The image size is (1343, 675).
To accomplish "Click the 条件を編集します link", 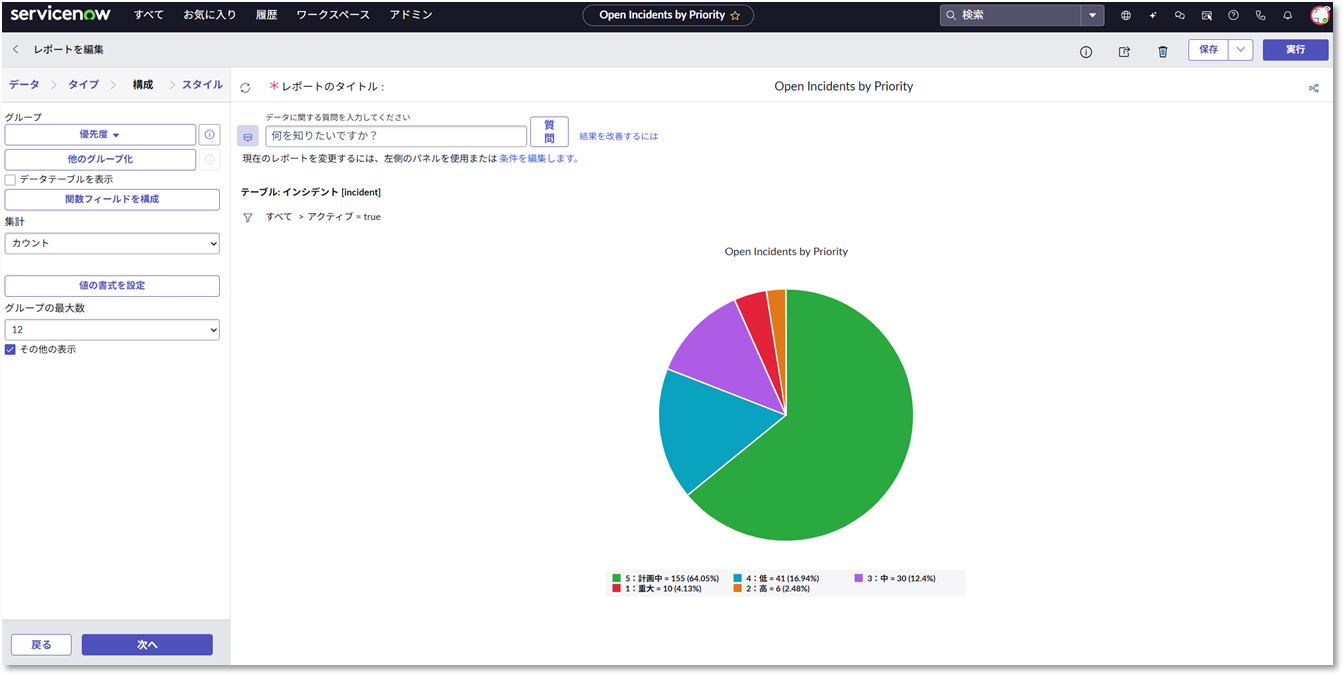I will 538,158.
